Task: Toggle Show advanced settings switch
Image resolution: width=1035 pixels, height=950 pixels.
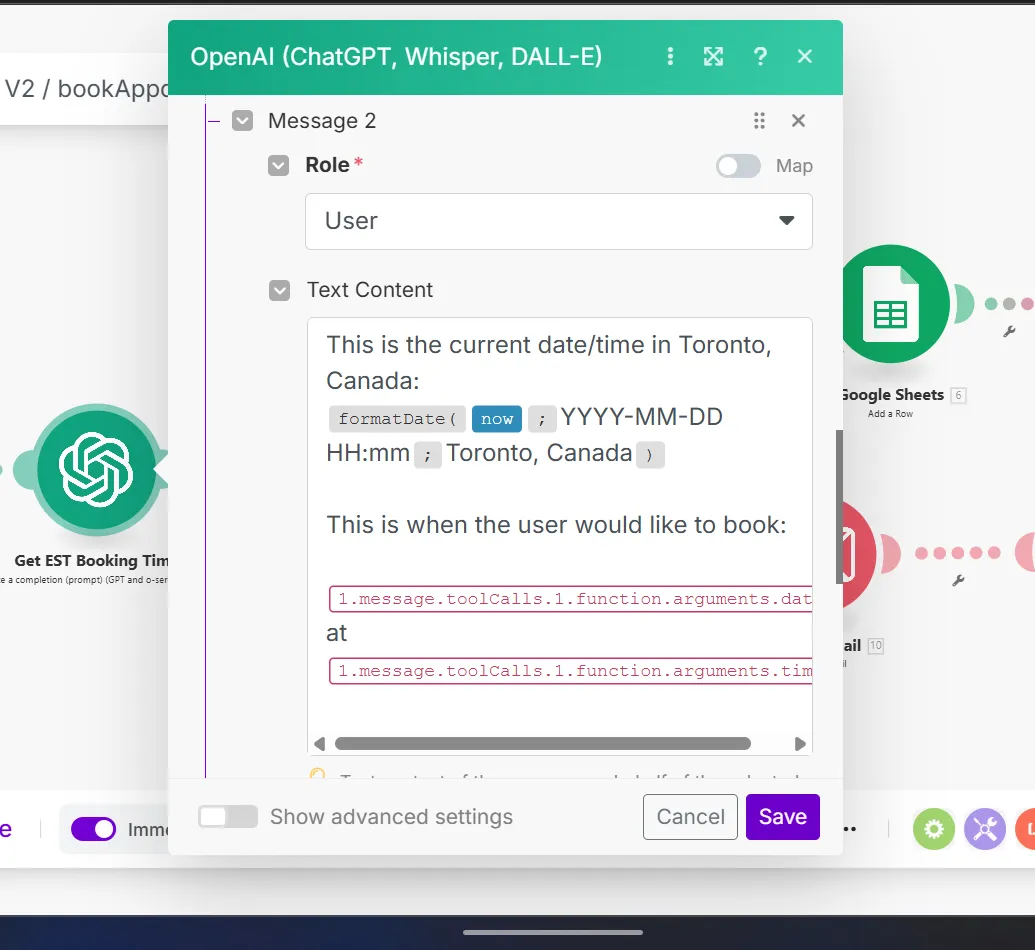Action: point(228,817)
